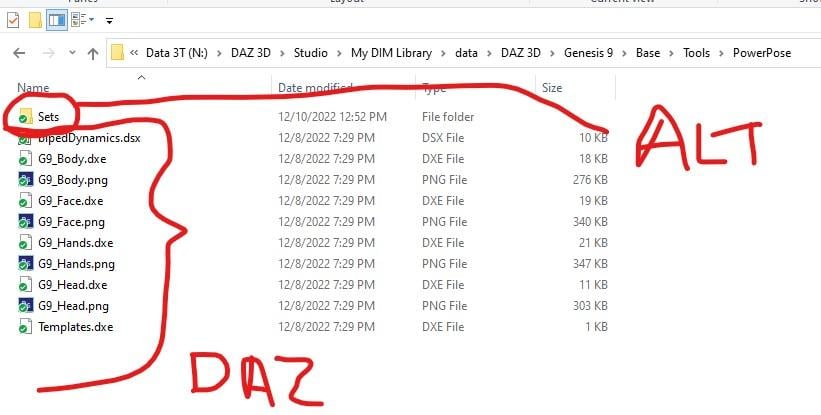Toggle the preview pane icon

tap(57, 20)
